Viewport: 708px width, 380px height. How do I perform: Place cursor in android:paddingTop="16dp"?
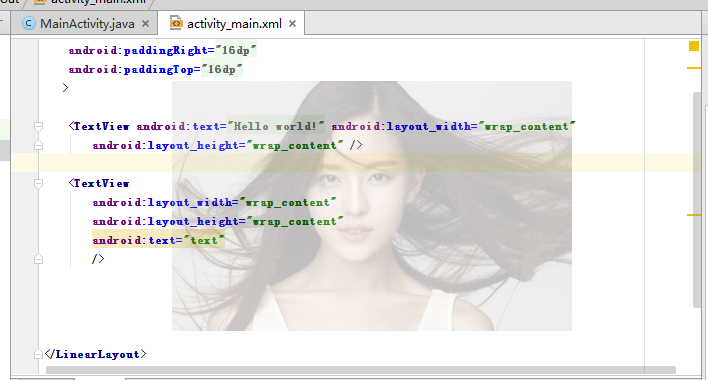(x=155, y=70)
